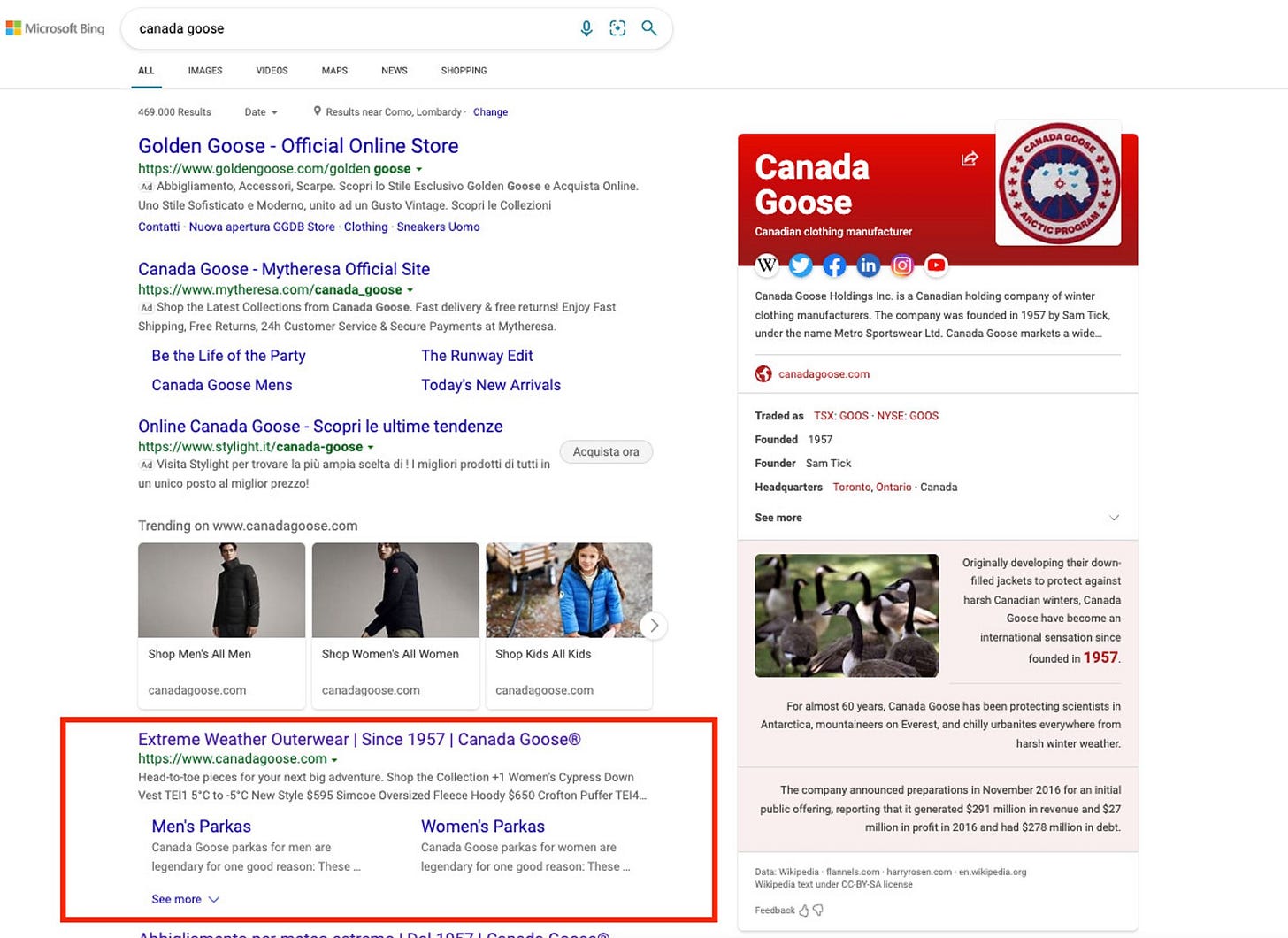Expand stylight.it URL dropdown arrow
Screen dimensions: 1288x938
click(x=371, y=448)
